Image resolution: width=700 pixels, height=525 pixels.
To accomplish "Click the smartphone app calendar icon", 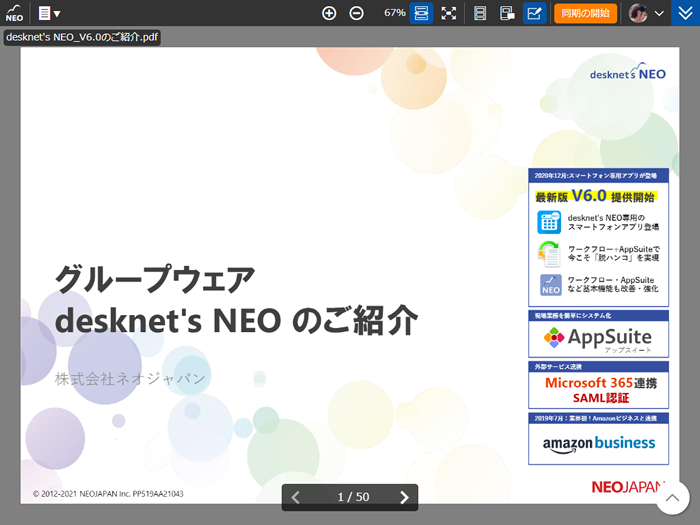I will [x=549, y=222].
